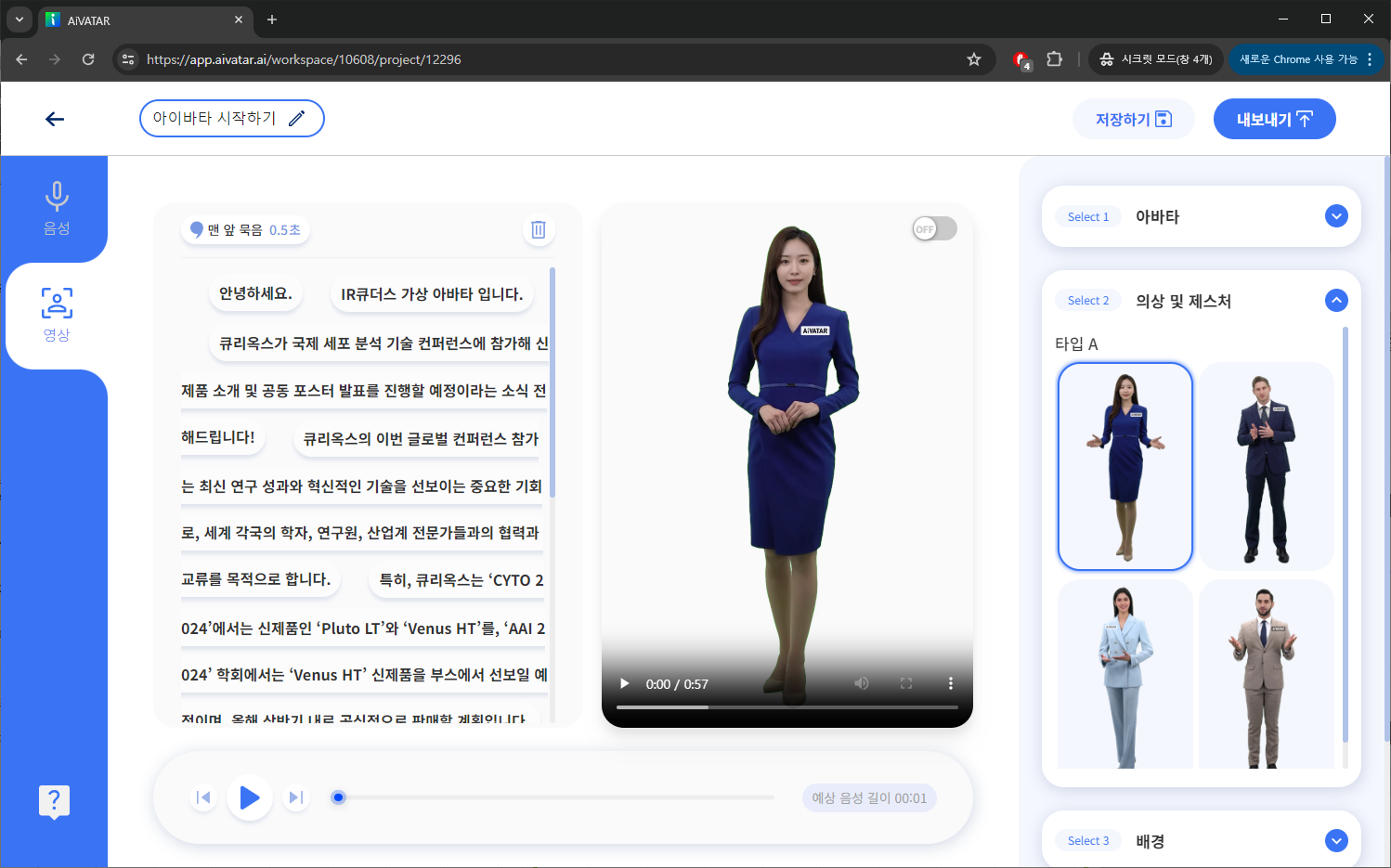Open the Chrome extensions puzzle icon
The height and width of the screenshot is (868, 1391).
pos(1054,59)
